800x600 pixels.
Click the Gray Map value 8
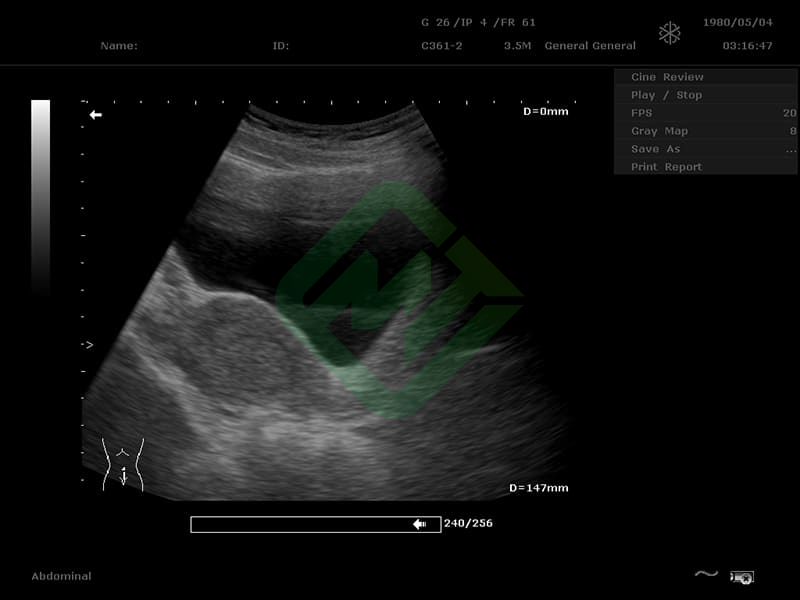793,131
